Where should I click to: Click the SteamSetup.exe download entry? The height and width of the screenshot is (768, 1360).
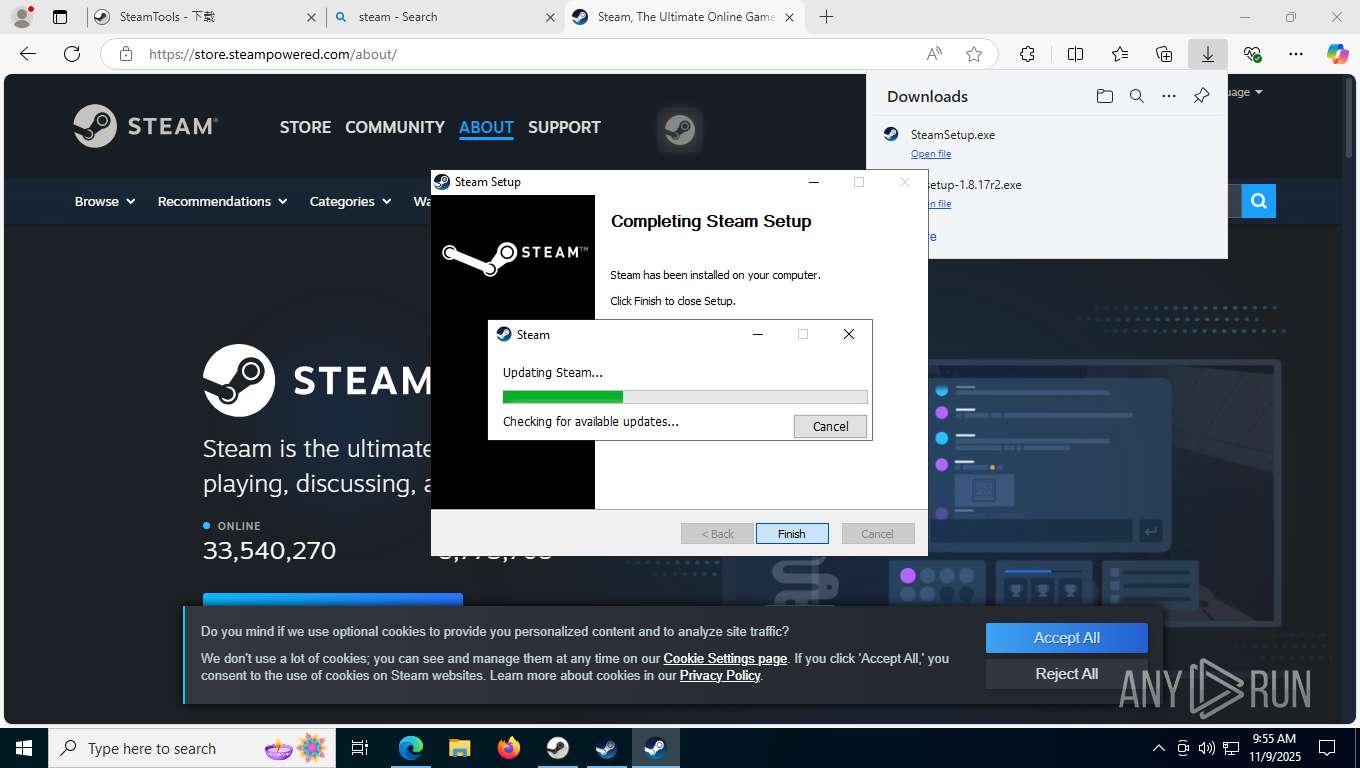tap(1047, 143)
